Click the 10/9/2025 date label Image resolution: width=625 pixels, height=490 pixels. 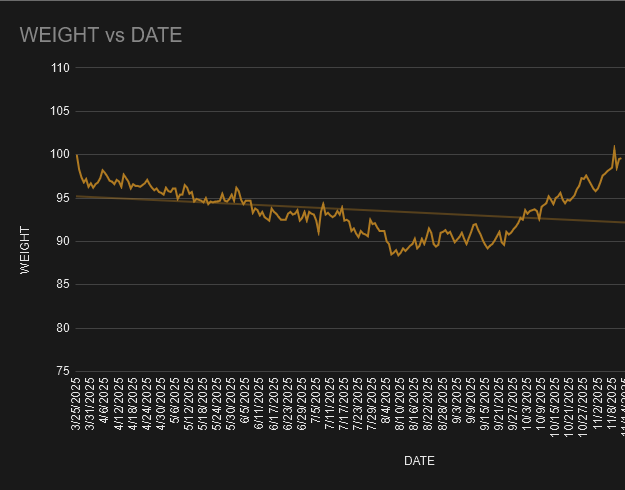tap(542, 404)
